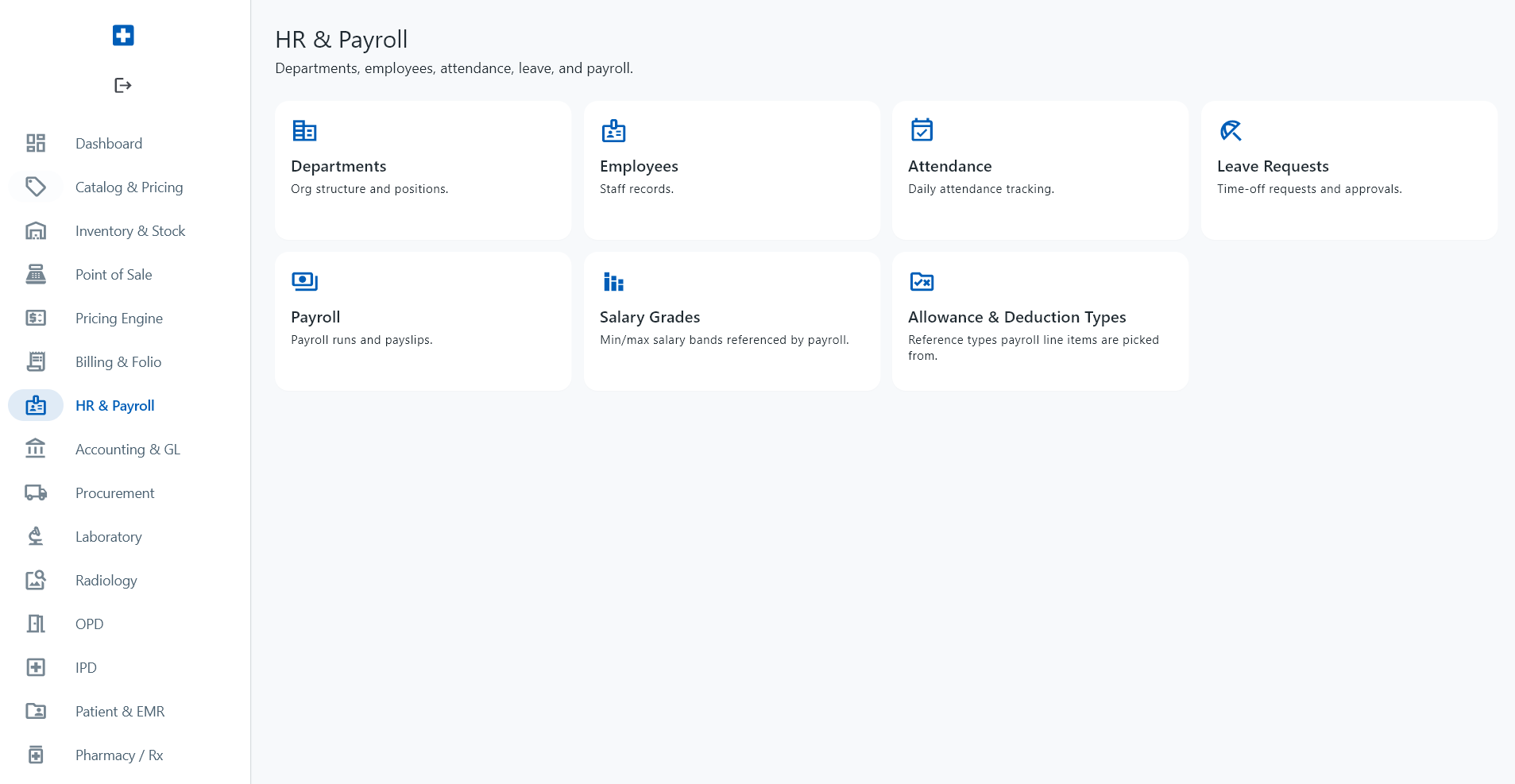1515x784 pixels.
Task: Click the Departments card building icon
Action: coord(304,130)
